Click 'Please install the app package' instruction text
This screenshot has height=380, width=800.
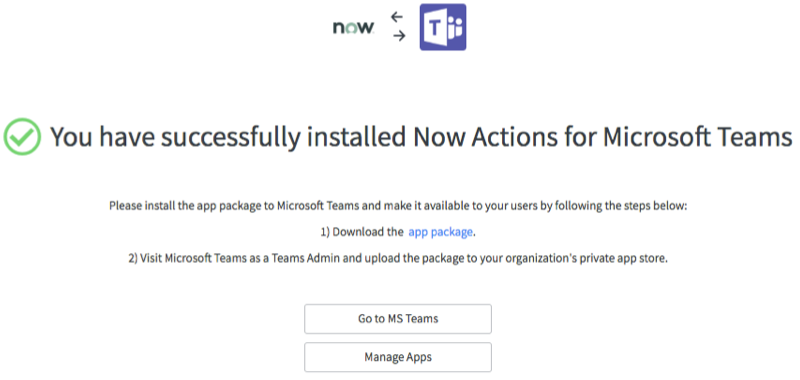click(398, 207)
